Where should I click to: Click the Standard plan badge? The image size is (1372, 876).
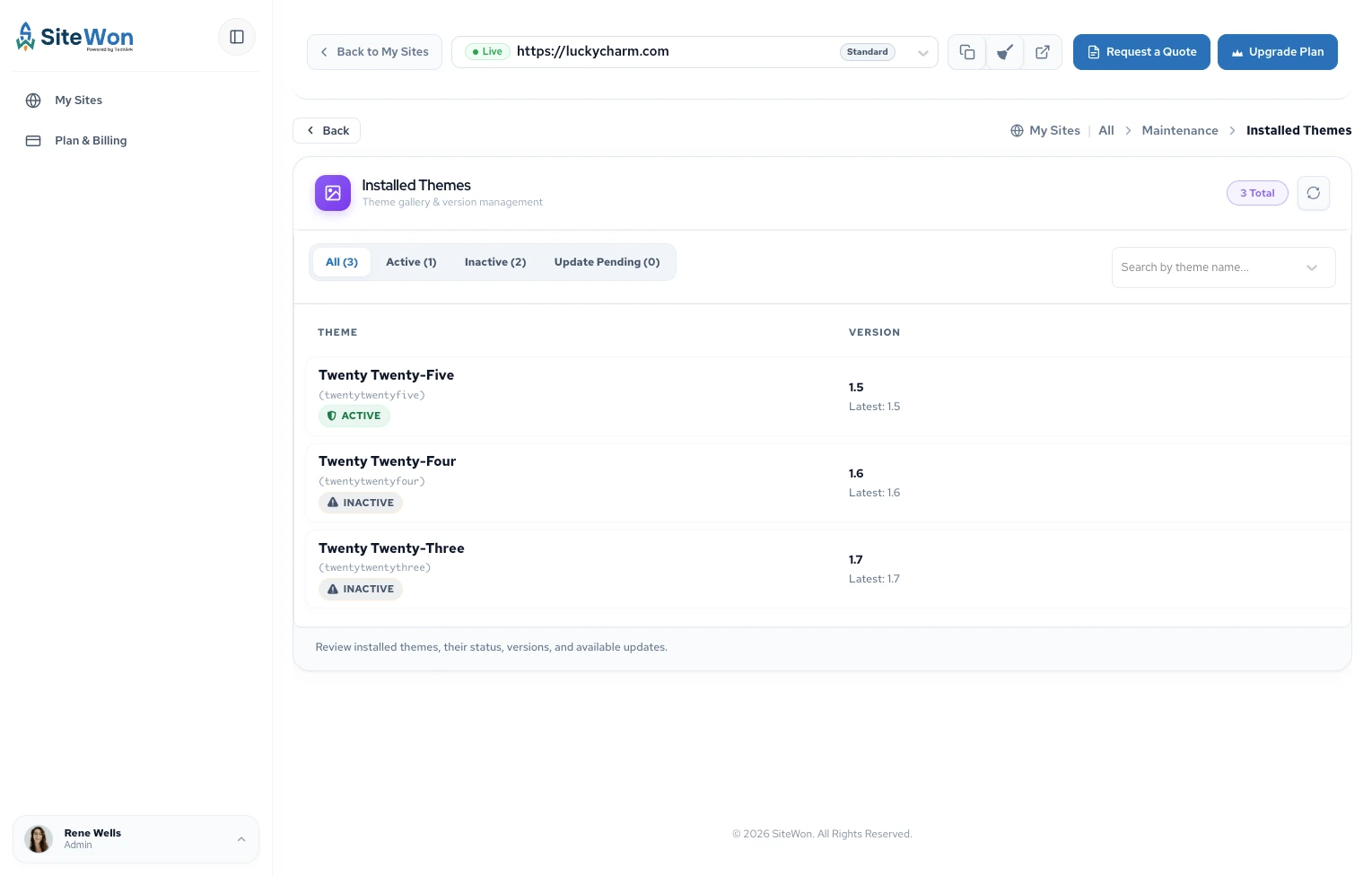pyautogui.click(x=867, y=52)
